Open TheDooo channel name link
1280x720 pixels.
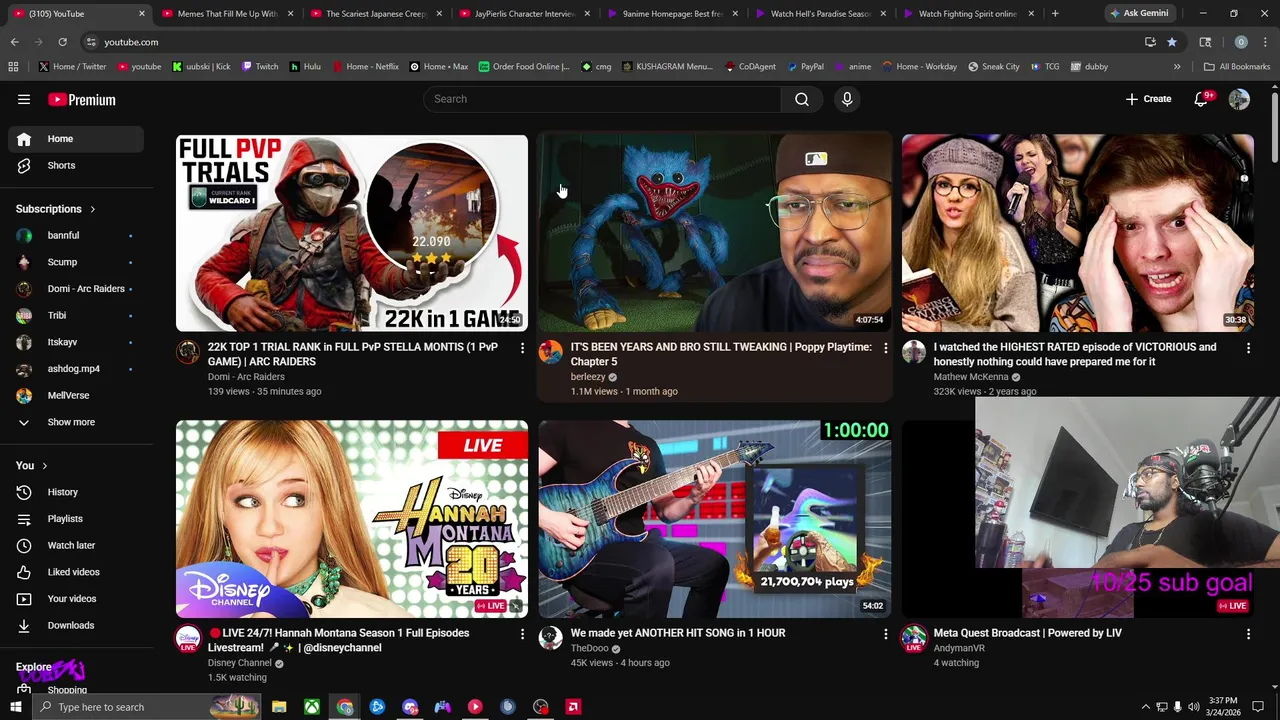(589, 648)
